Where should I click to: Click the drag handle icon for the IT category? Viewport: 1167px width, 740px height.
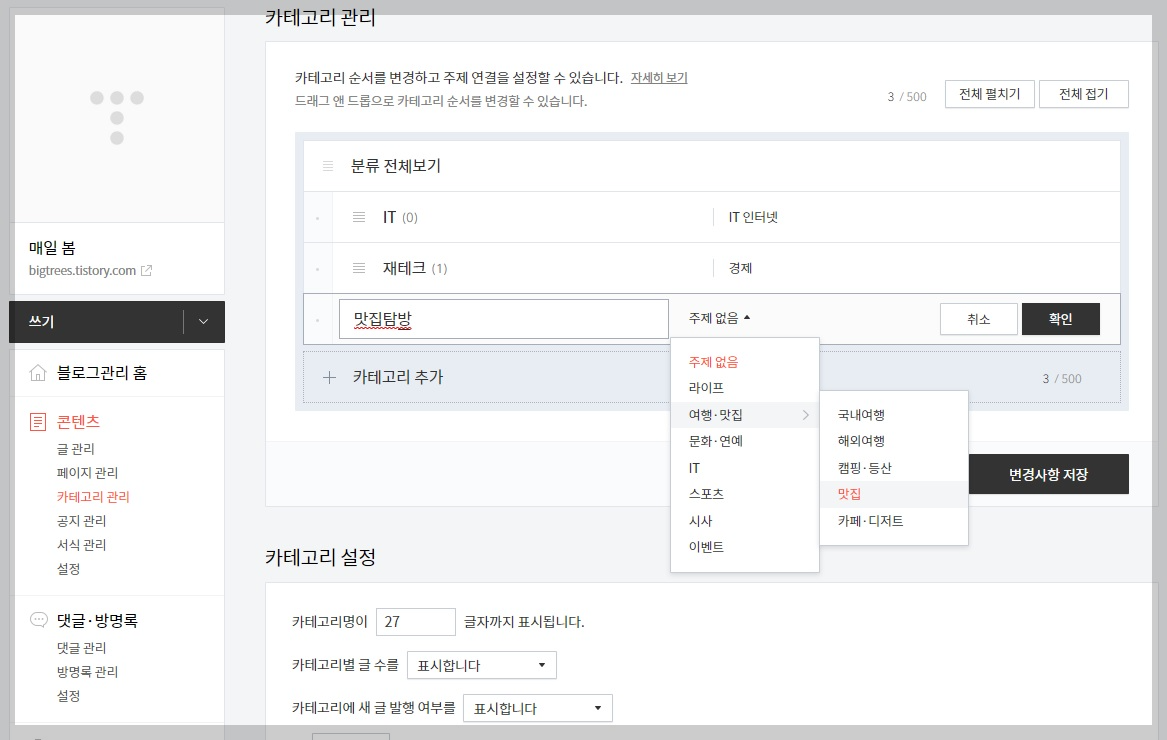click(x=359, y=216)
